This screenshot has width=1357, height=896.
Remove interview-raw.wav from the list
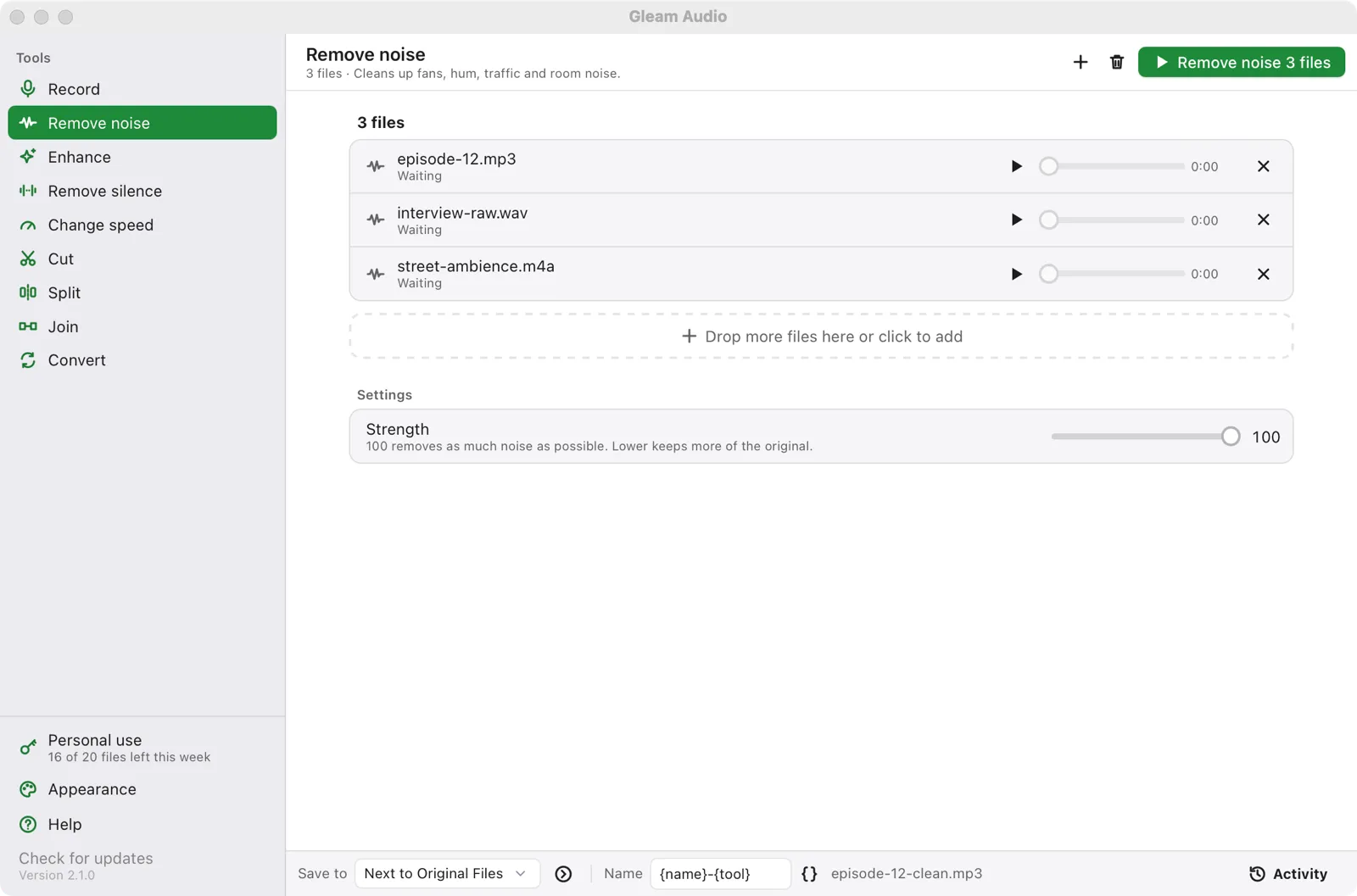[x=1263, y=220]
